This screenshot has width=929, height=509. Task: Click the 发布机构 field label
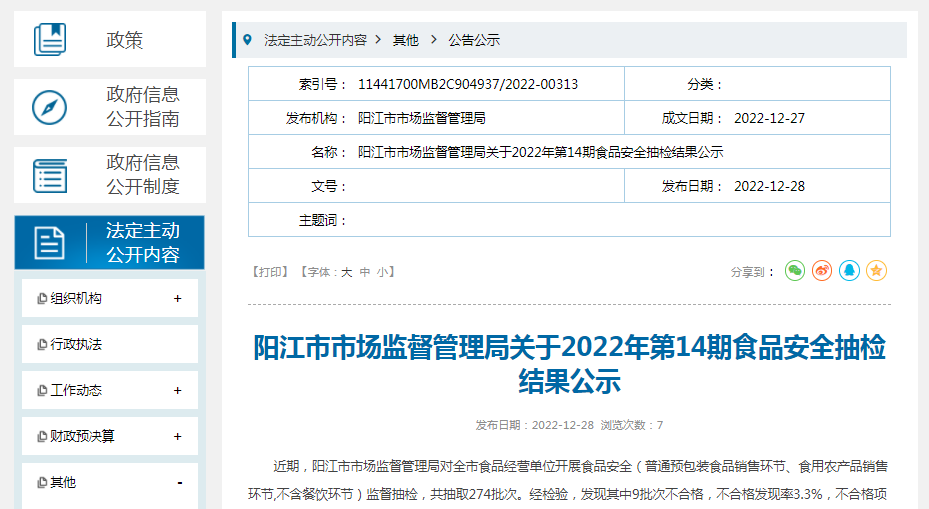tap(316, 119)
